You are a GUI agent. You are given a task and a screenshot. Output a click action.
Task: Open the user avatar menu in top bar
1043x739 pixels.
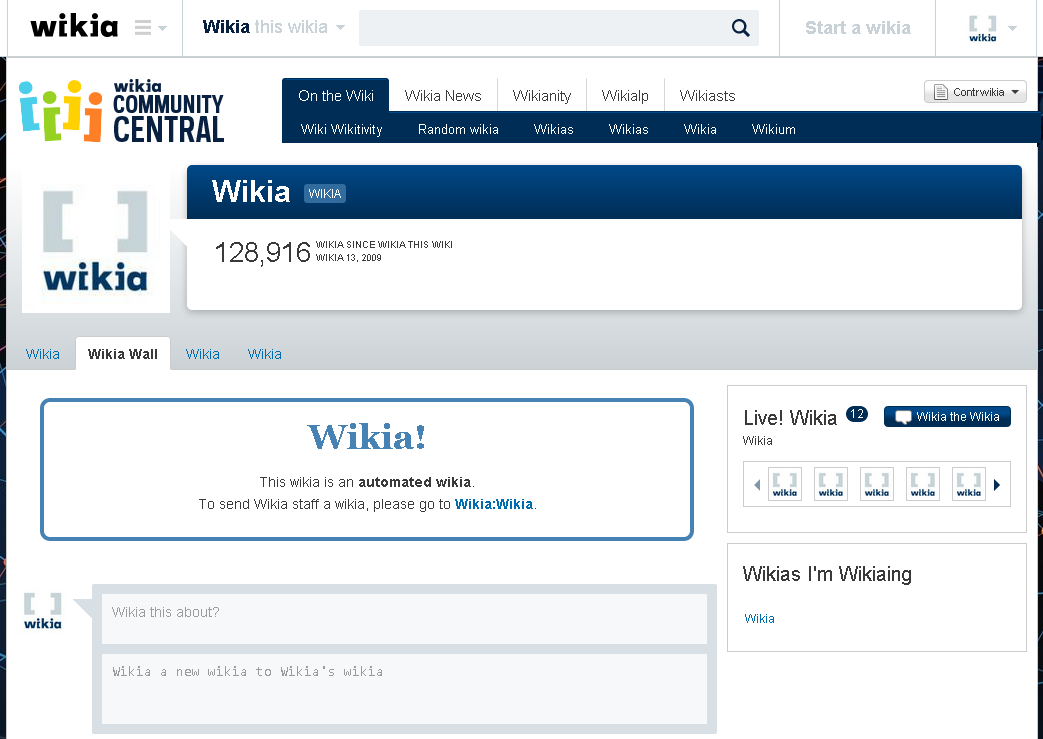click(992, 29)
